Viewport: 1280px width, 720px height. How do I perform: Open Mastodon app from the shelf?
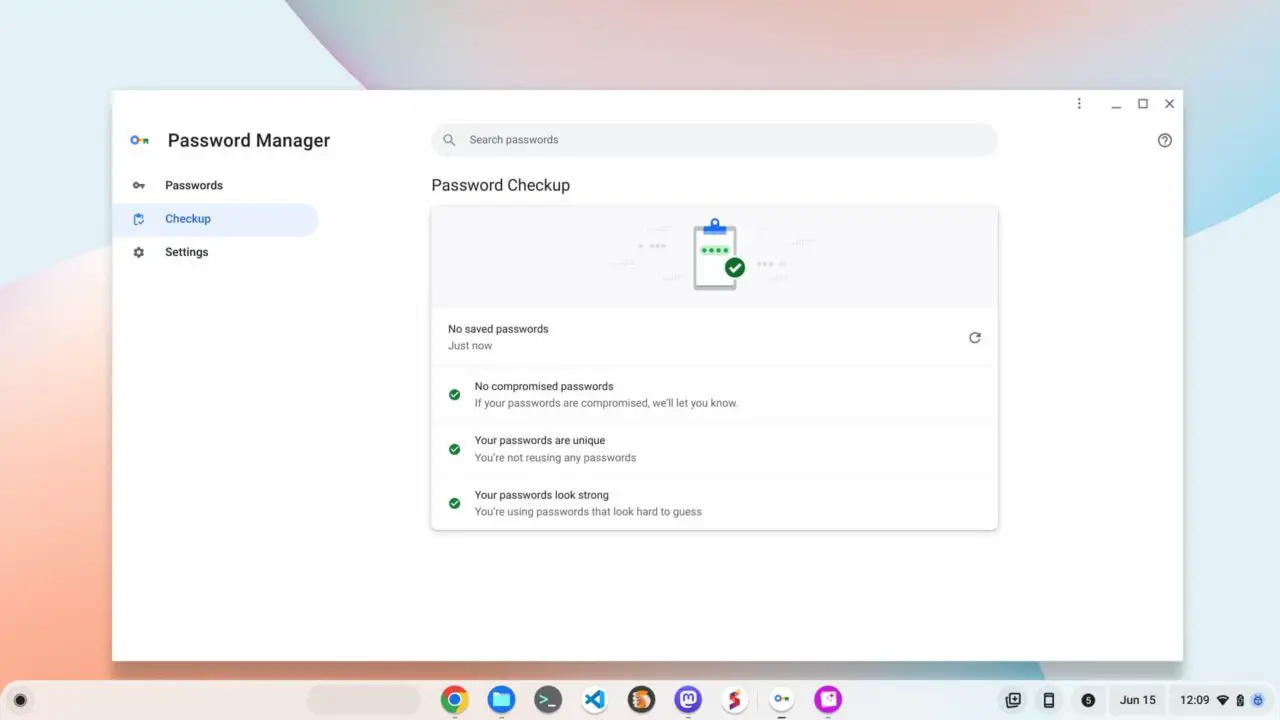tap(688, 700)
